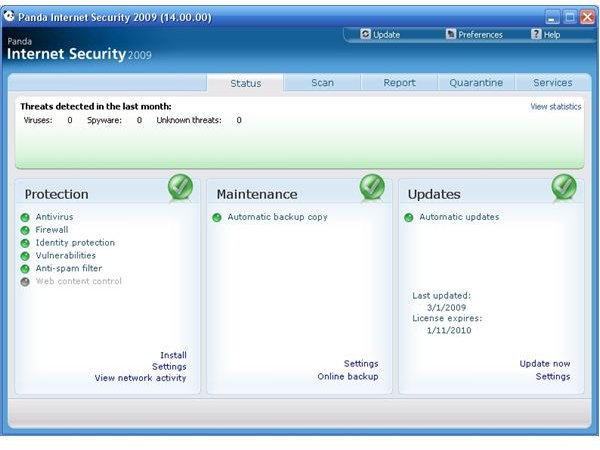This screenshot has height=450, width=600.
Task: Open the Scan tab
Action: click(x=322, y=83)
